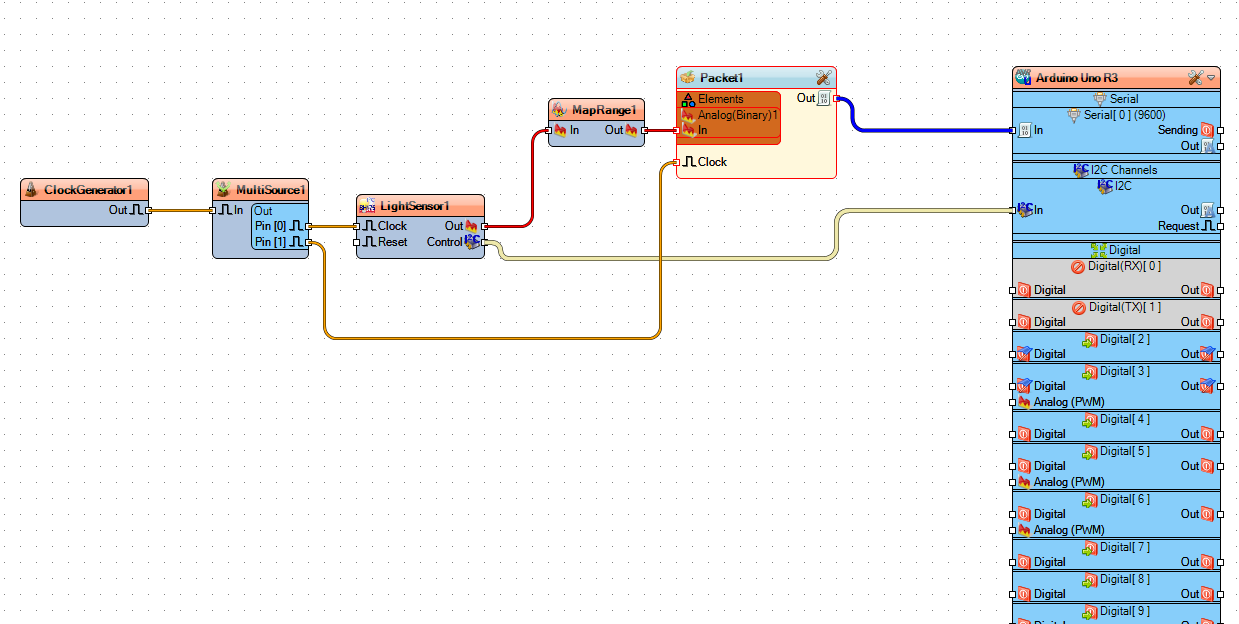Click the red Sending pin icon on Serial[0]

point(1206,130)
